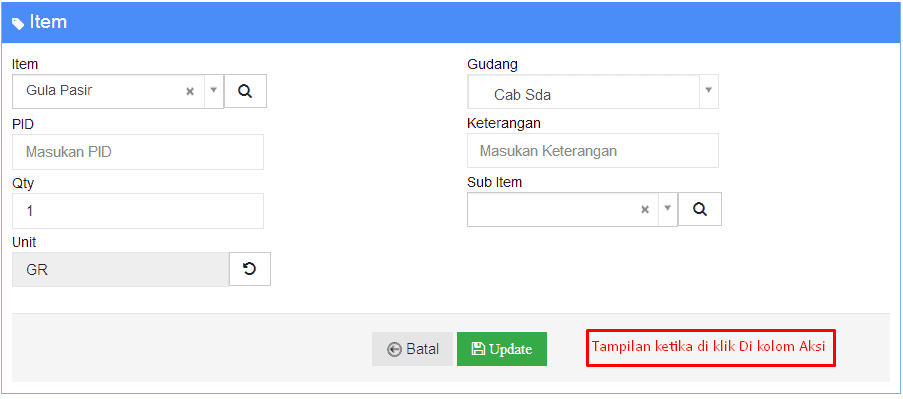Click the empty Sub Item combo box
The image size is (903, 399).
[572, 209]
